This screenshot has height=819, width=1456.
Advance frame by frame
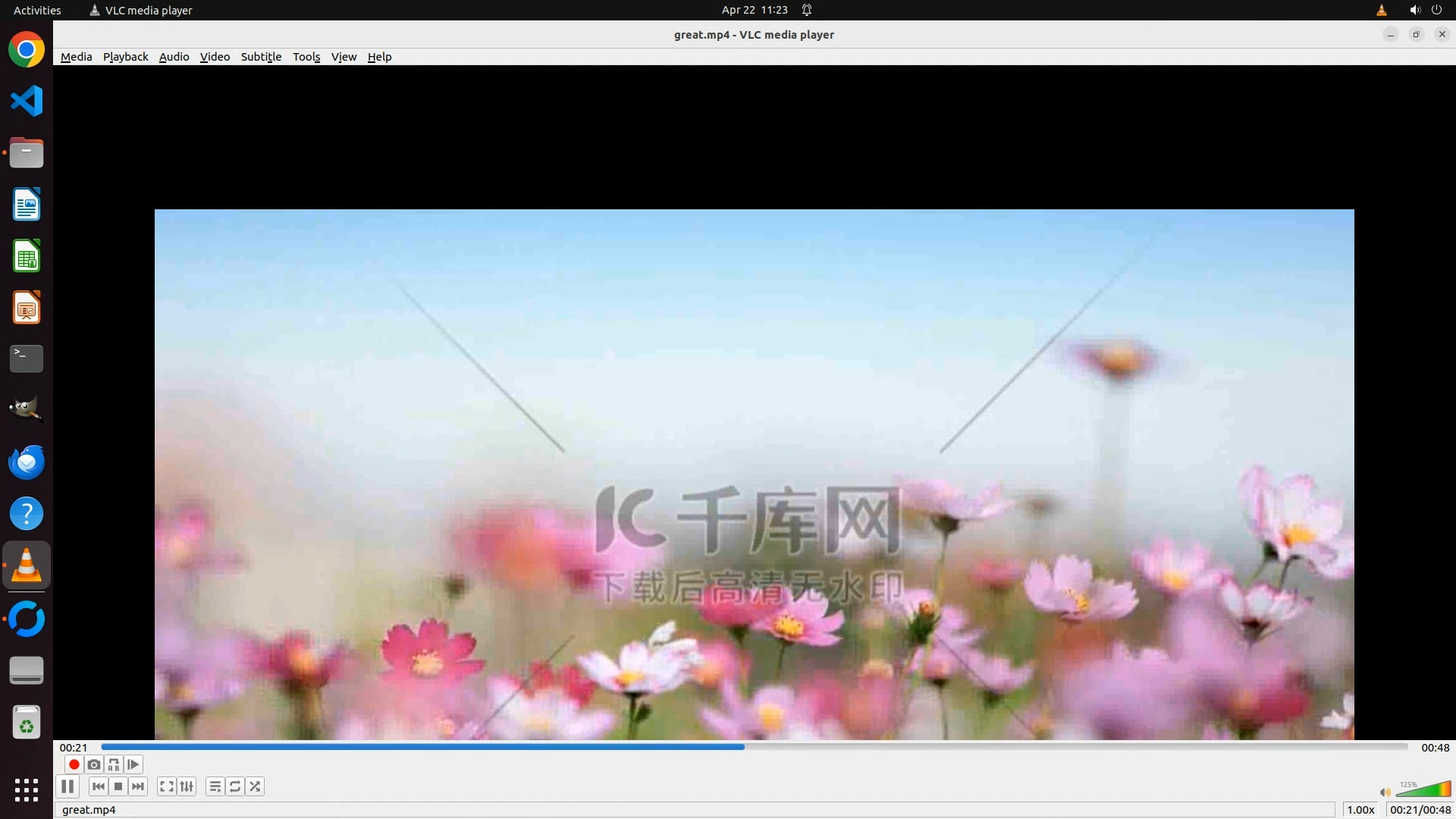coord(133,764)
